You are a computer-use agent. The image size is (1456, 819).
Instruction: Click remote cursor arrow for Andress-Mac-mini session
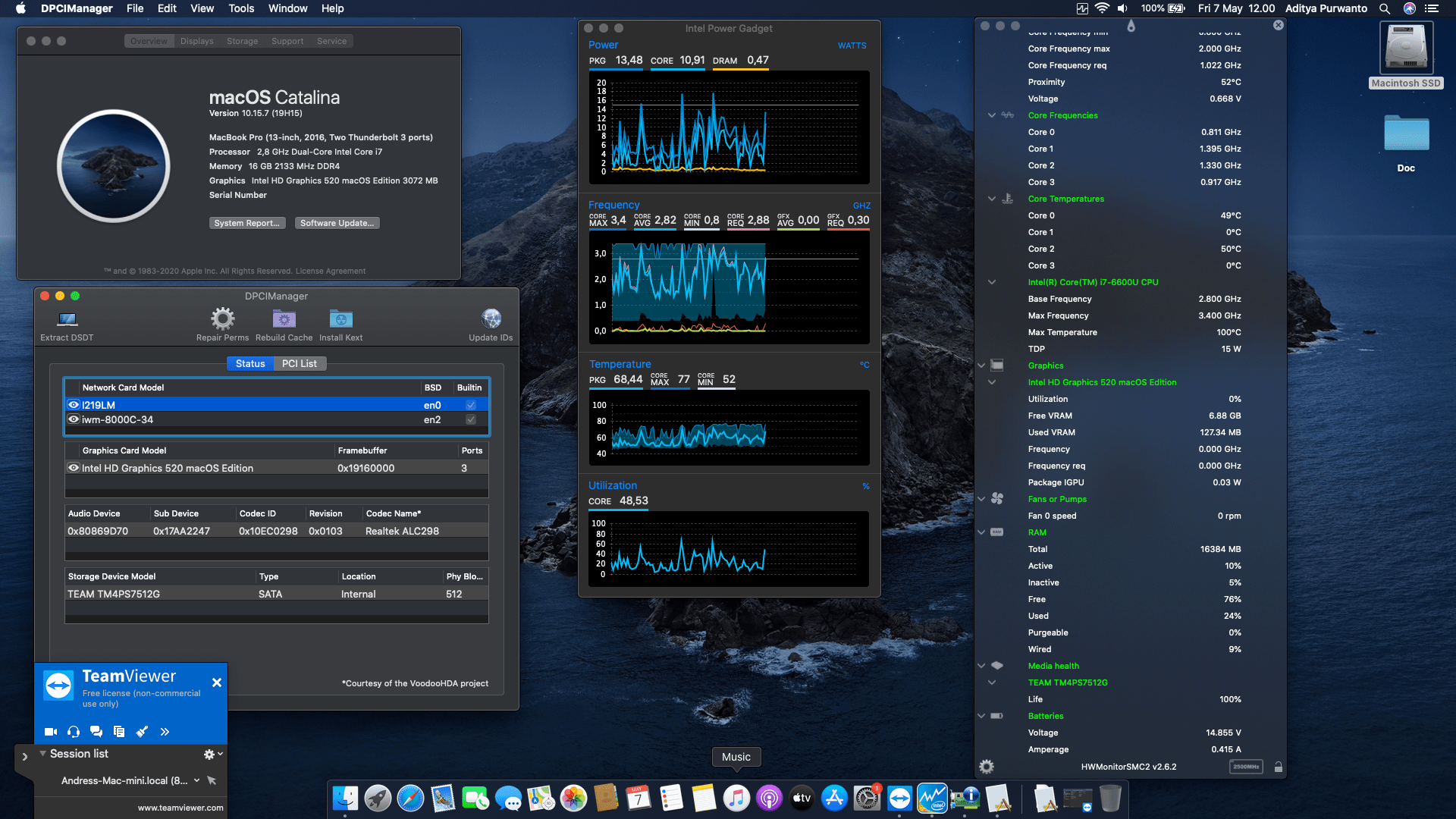tap(212, 780)
